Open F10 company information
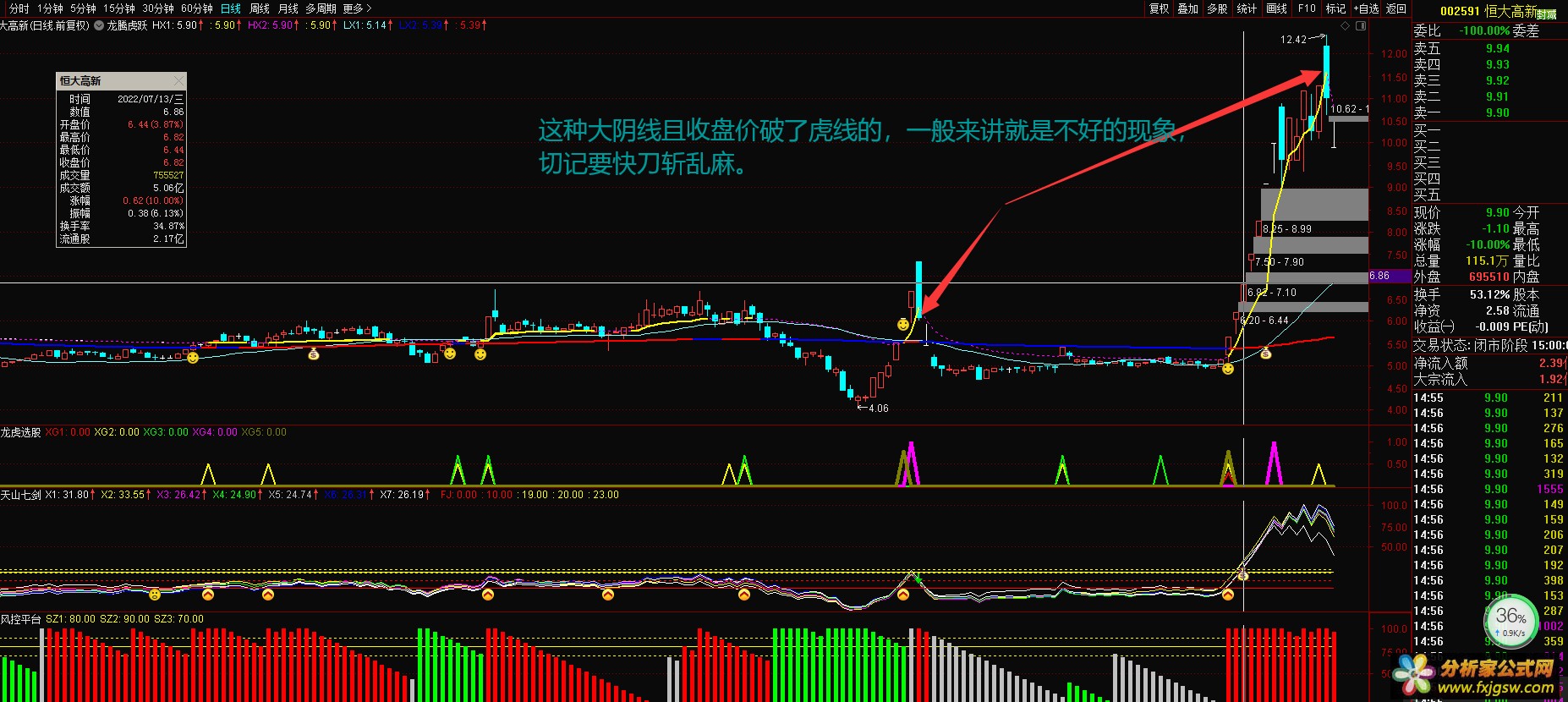The height and width of the screenshot is (702, 1568). (x=1307, y=8)
